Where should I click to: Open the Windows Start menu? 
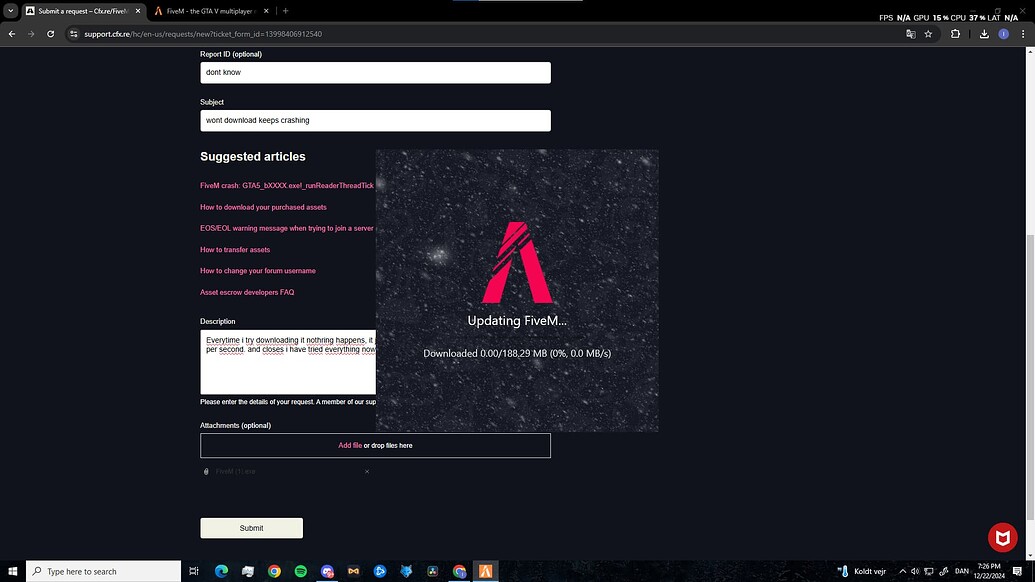click(x=13, y=571)
